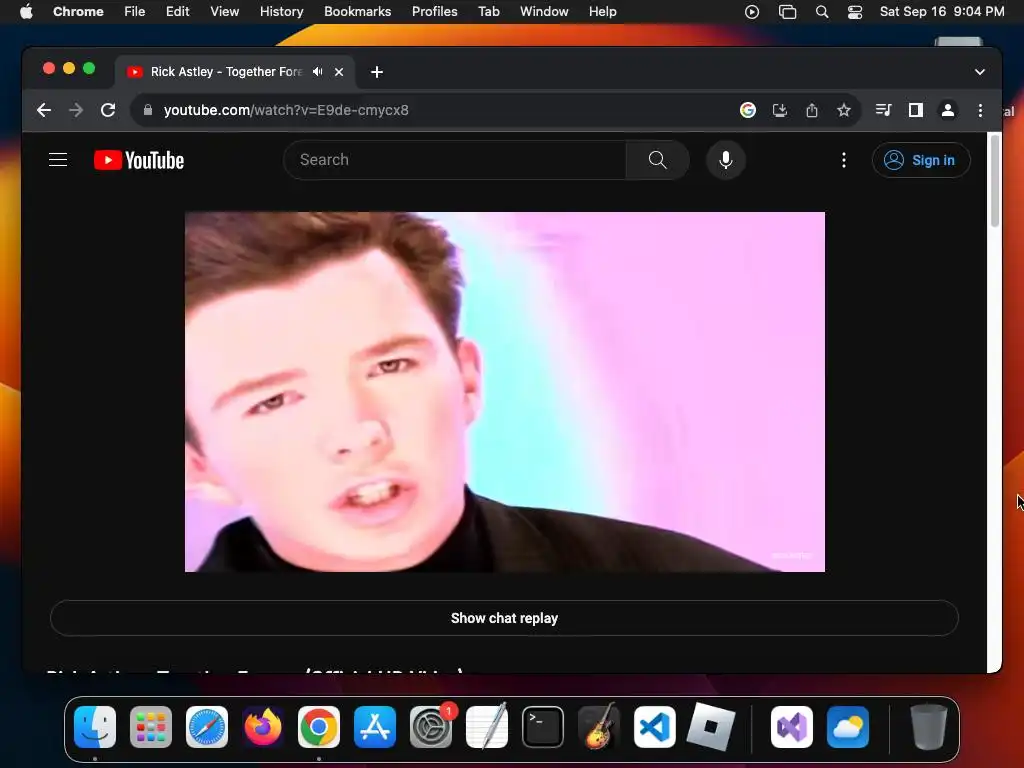Open Visual Studio Code from the Dock

pos(655,727)
